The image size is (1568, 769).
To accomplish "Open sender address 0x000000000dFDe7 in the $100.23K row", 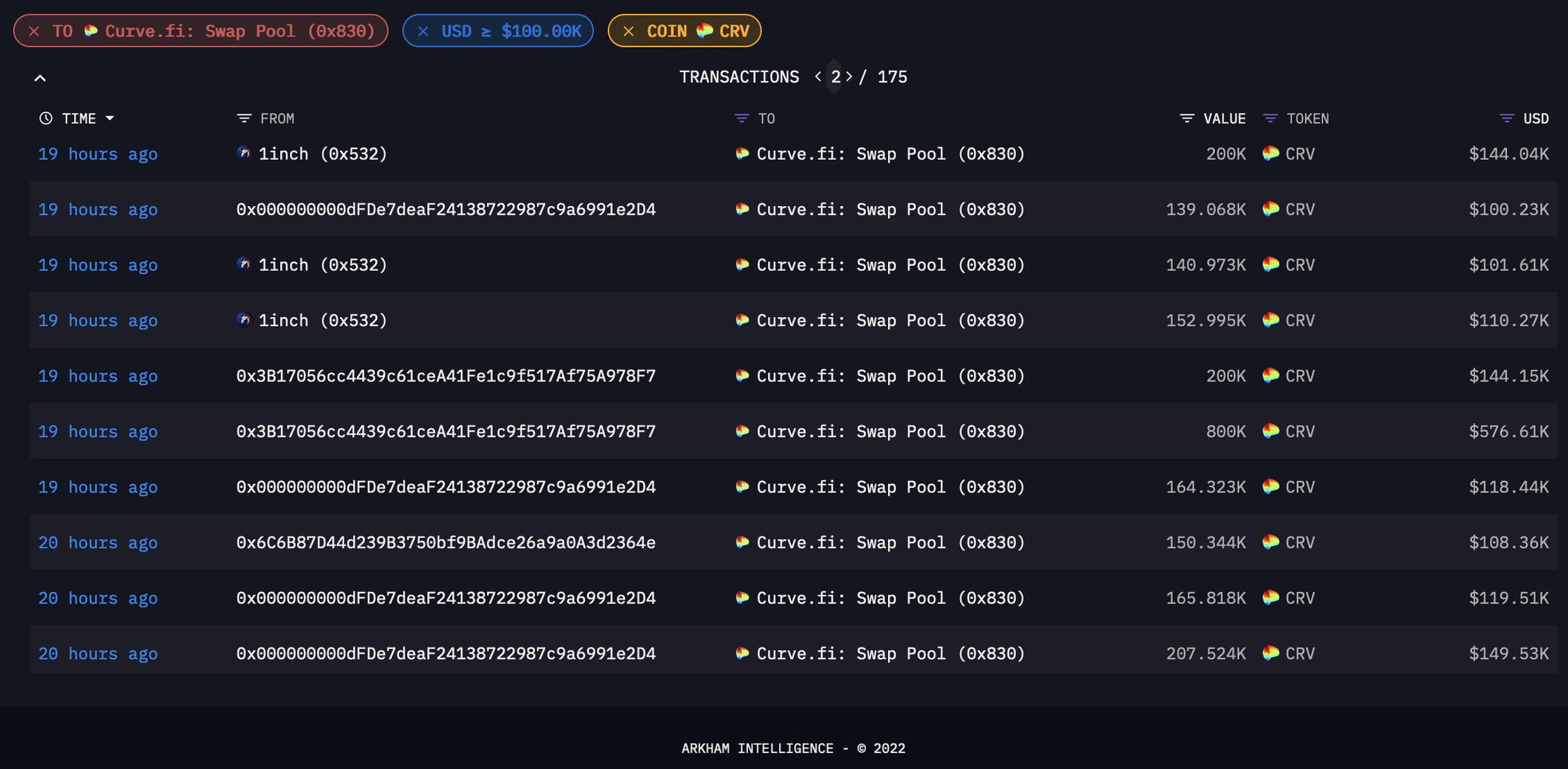I will click(x=446, y=209).
